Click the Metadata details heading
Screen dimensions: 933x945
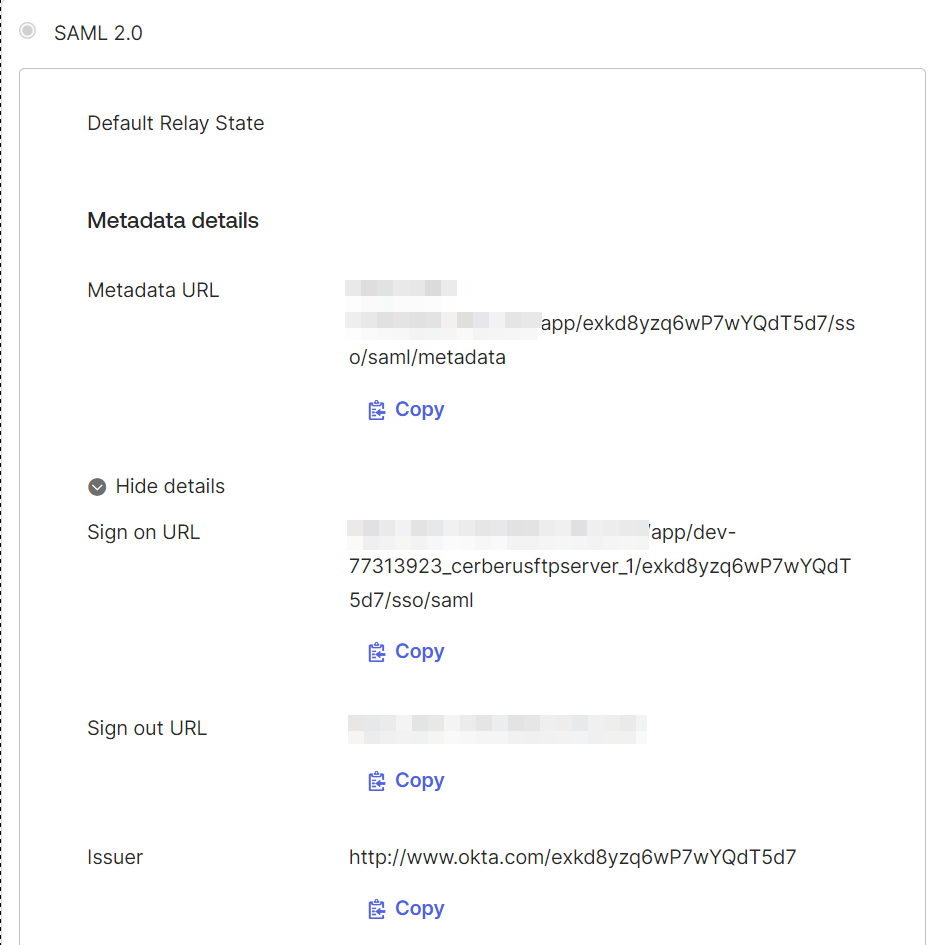[x=173, y=221]
